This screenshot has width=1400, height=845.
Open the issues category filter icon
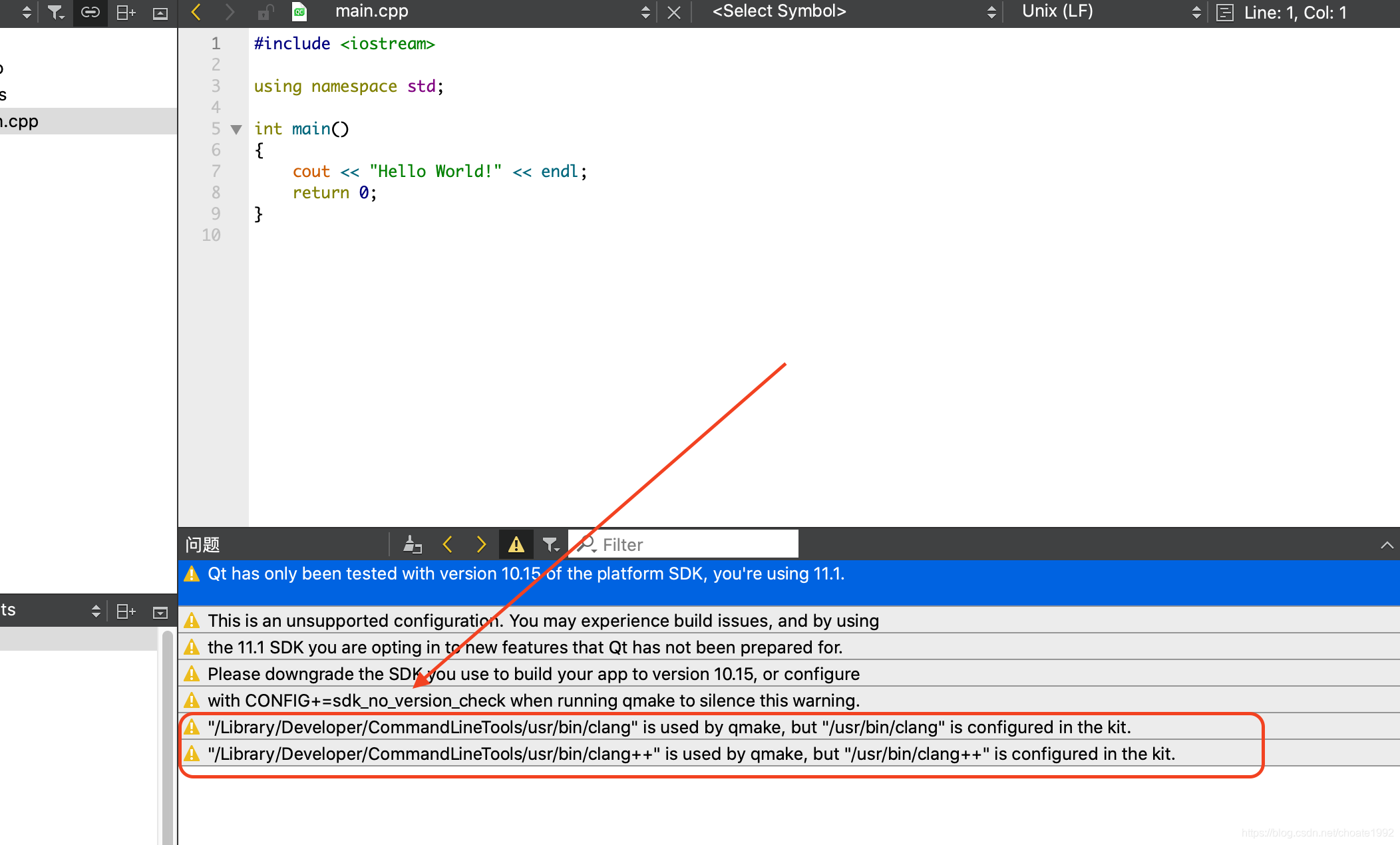pos(550,545)
